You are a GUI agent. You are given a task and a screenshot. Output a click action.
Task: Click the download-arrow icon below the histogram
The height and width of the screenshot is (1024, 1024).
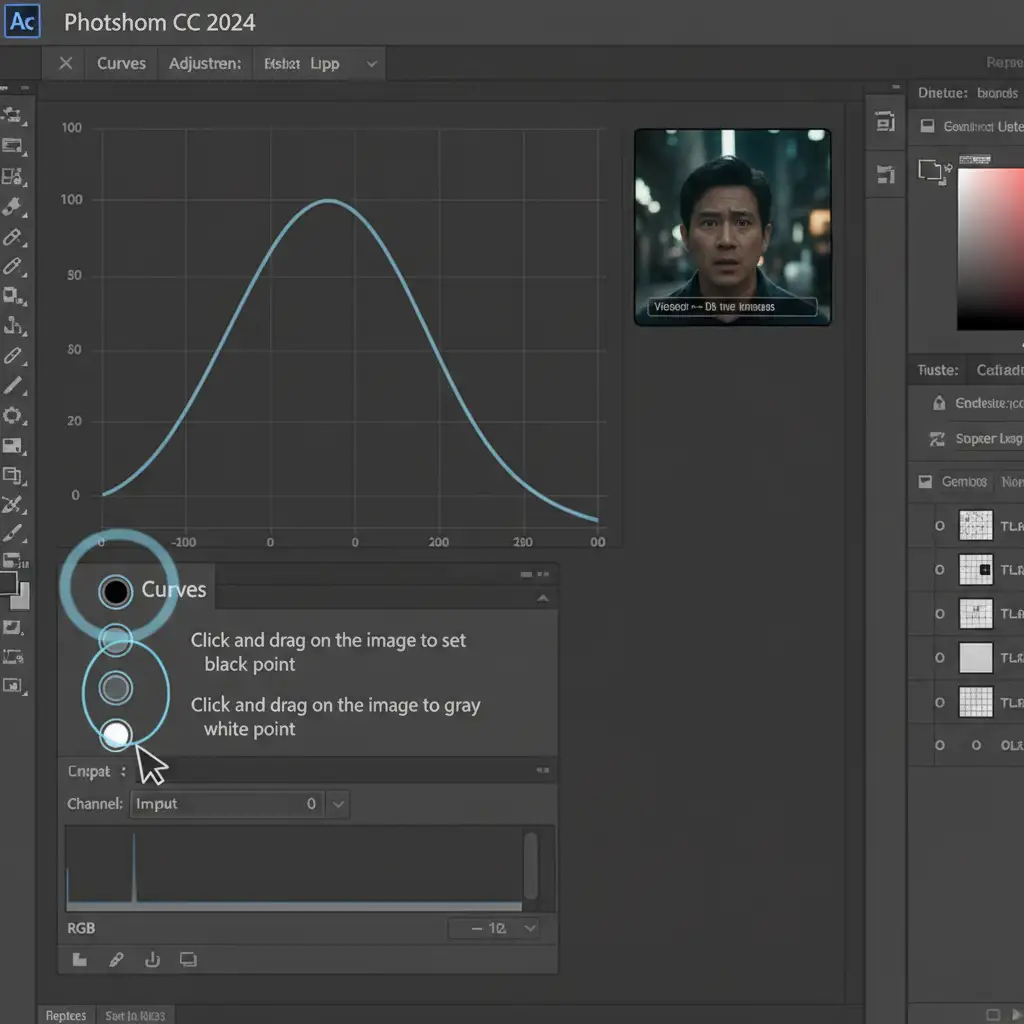point(152,960)
